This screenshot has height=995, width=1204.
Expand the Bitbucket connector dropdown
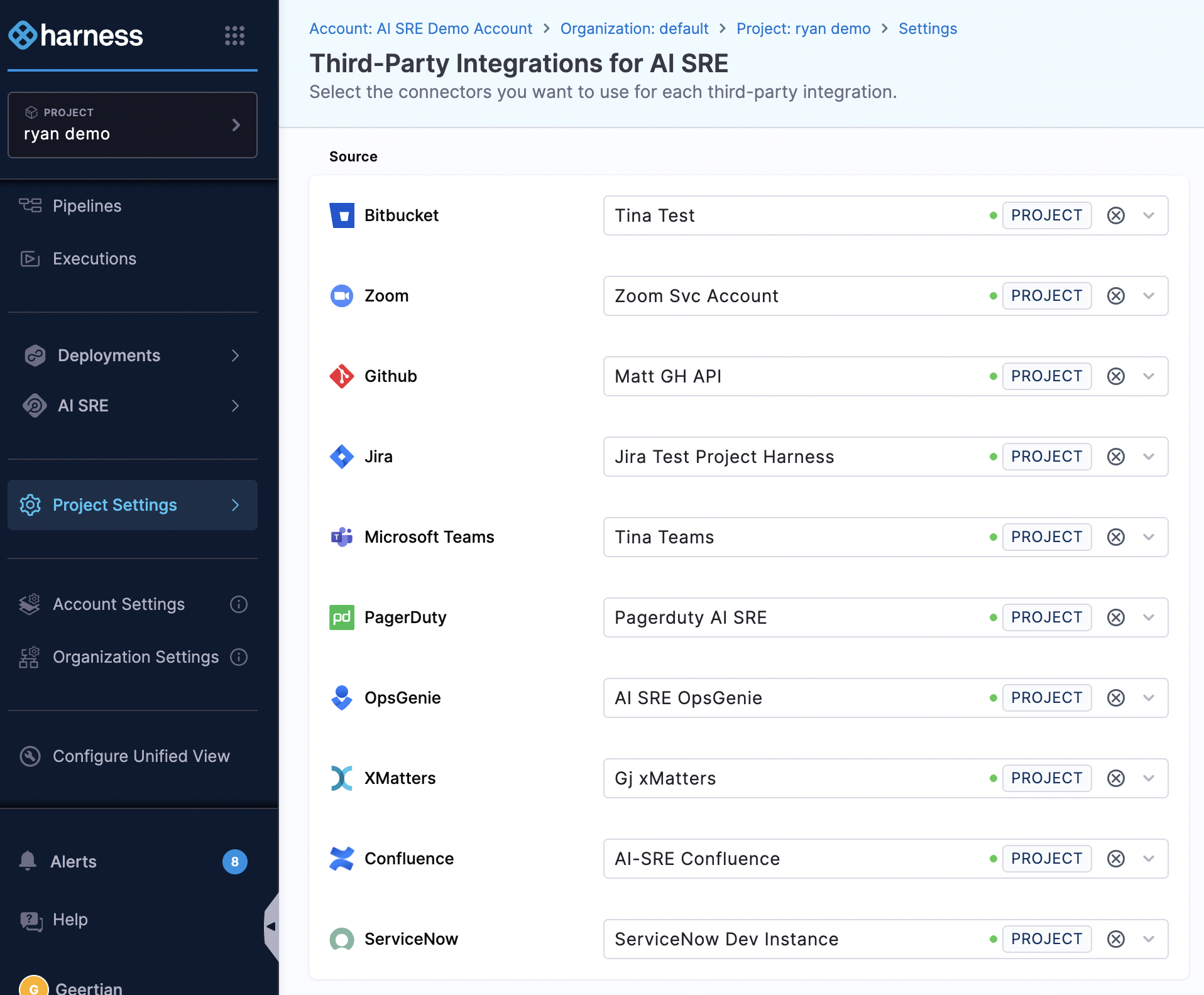(1149, 215)
